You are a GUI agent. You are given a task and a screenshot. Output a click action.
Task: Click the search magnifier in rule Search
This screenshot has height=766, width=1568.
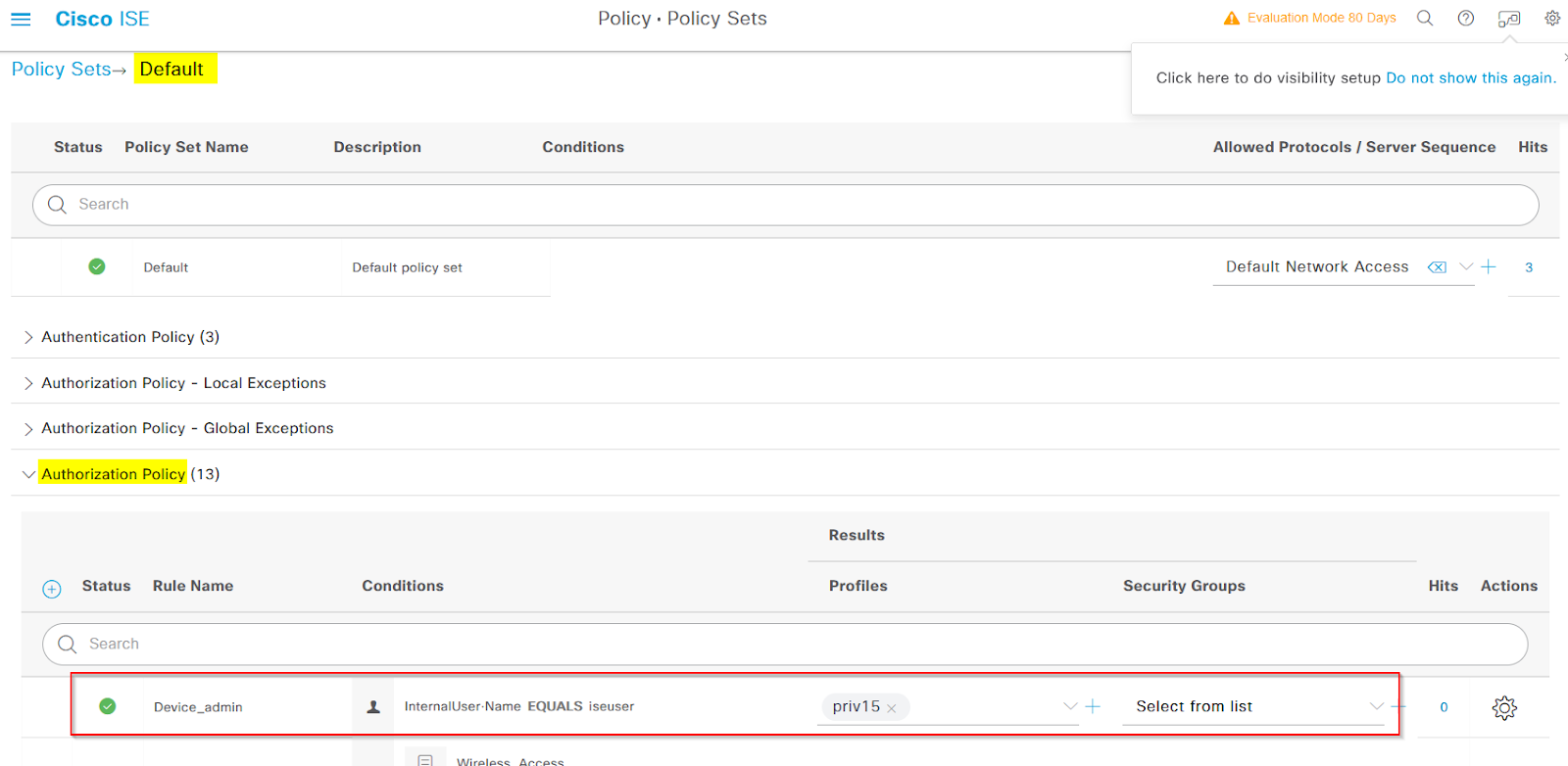point(67,645)
